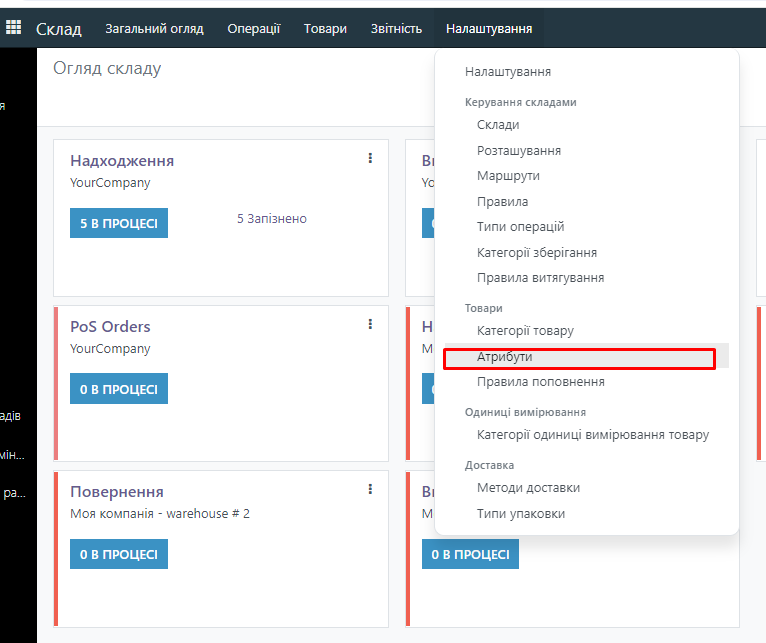Open Типи операцій menu entry
This screenshot has width=766, height=643.
pos(520,227)
